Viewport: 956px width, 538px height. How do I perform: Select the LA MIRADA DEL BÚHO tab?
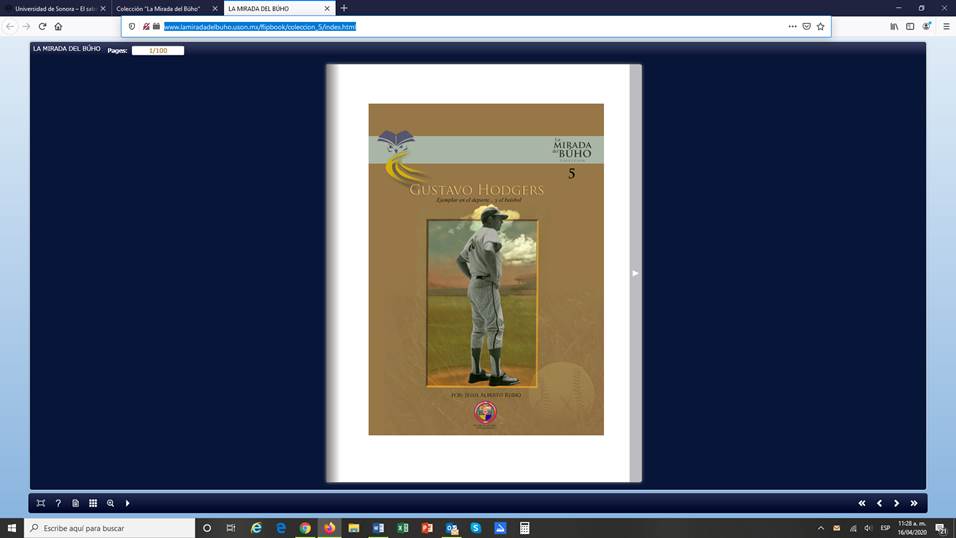click(x=273, y=9)
